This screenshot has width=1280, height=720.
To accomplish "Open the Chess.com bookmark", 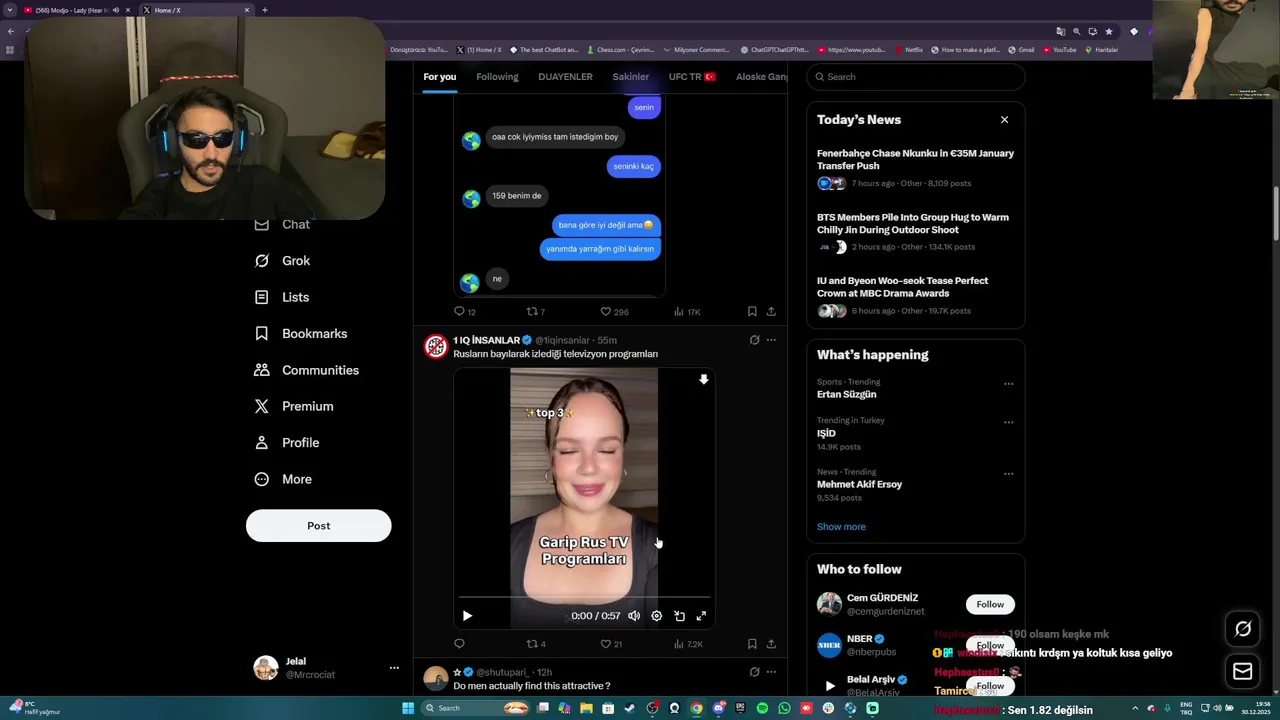I will (620, 50).
